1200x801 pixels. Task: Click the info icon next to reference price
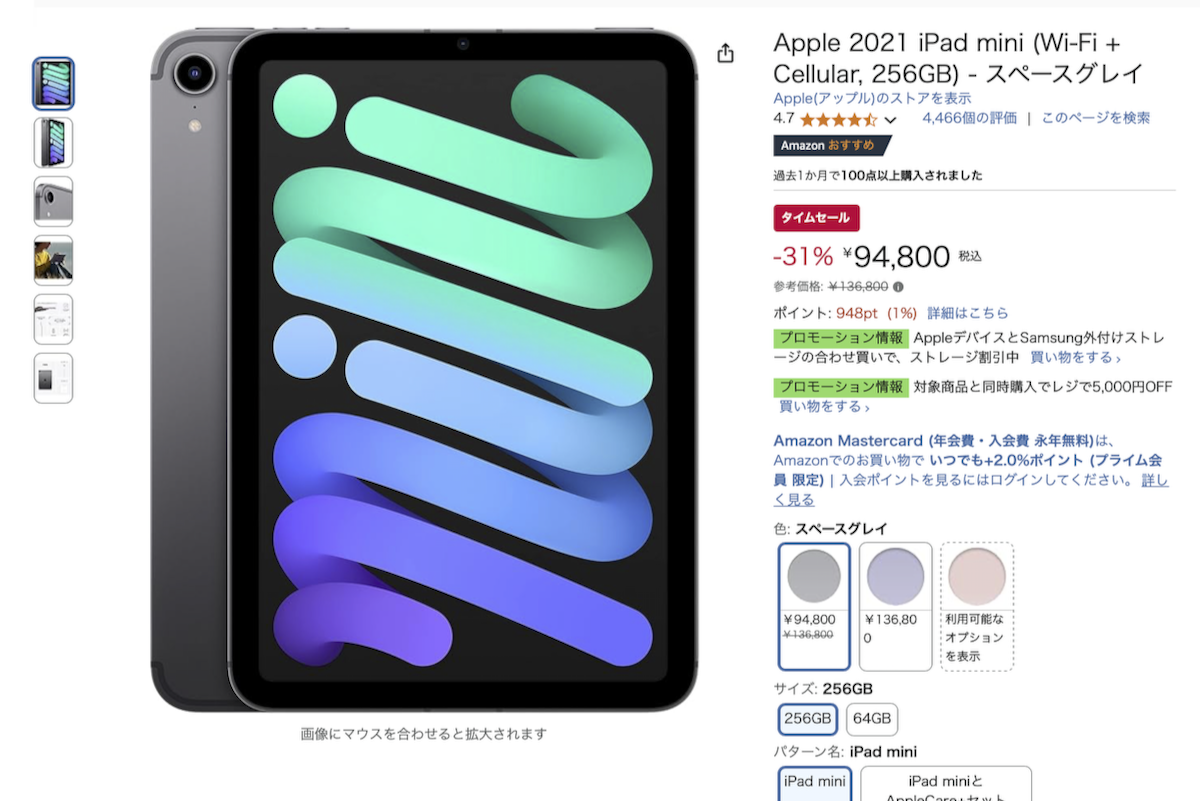point(898,287)
